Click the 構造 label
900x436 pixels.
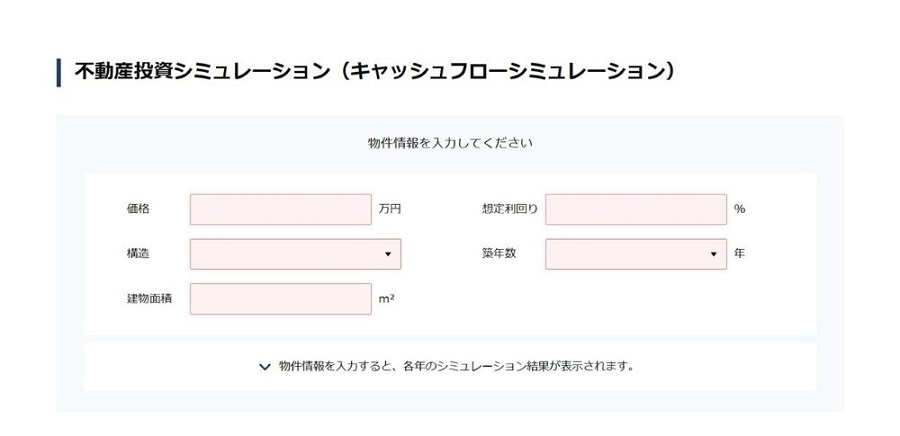138,254
